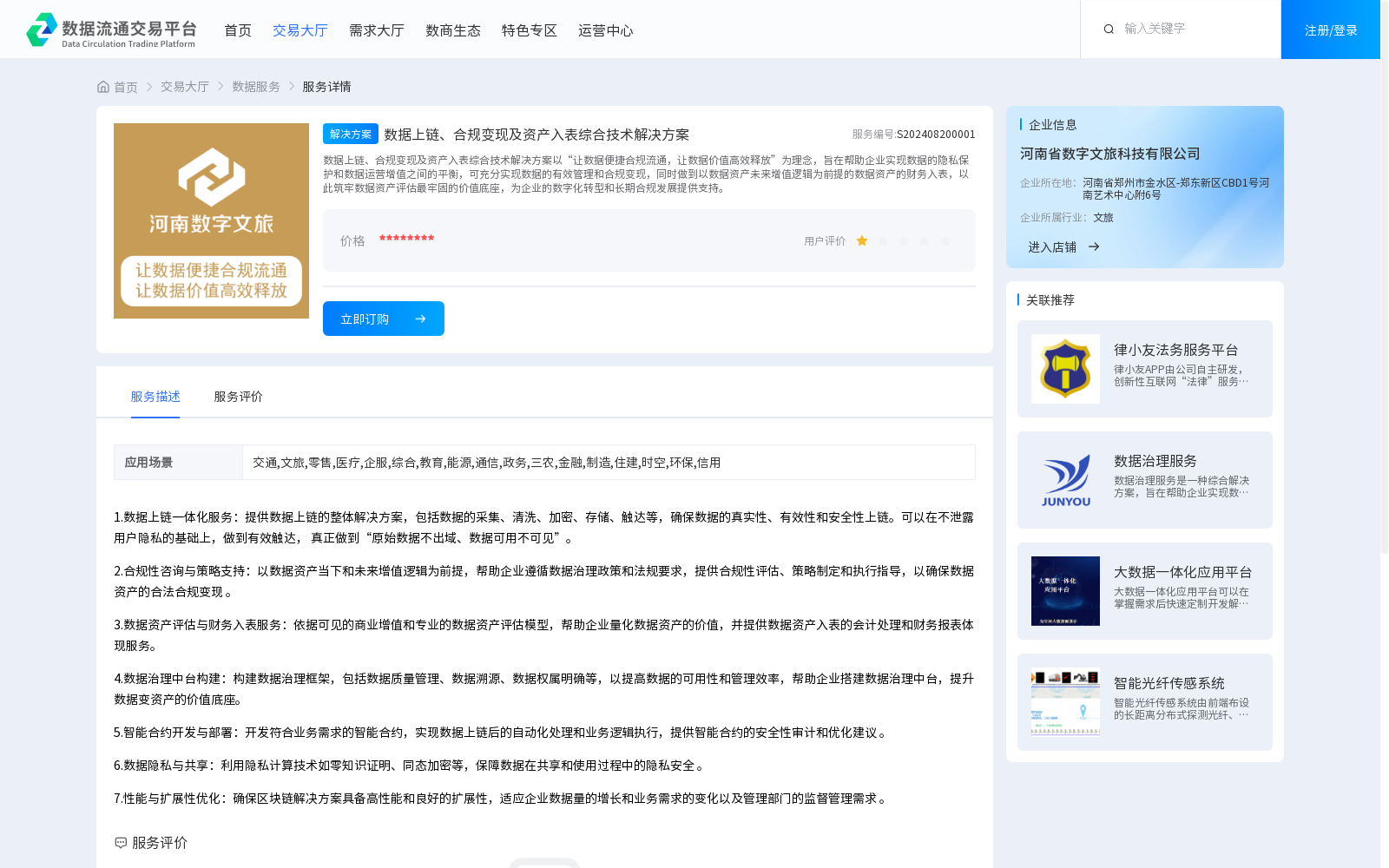Screen dimensions: 1389x868
Task: Switch to 服务评价 tab
Action: pos(239,397)
